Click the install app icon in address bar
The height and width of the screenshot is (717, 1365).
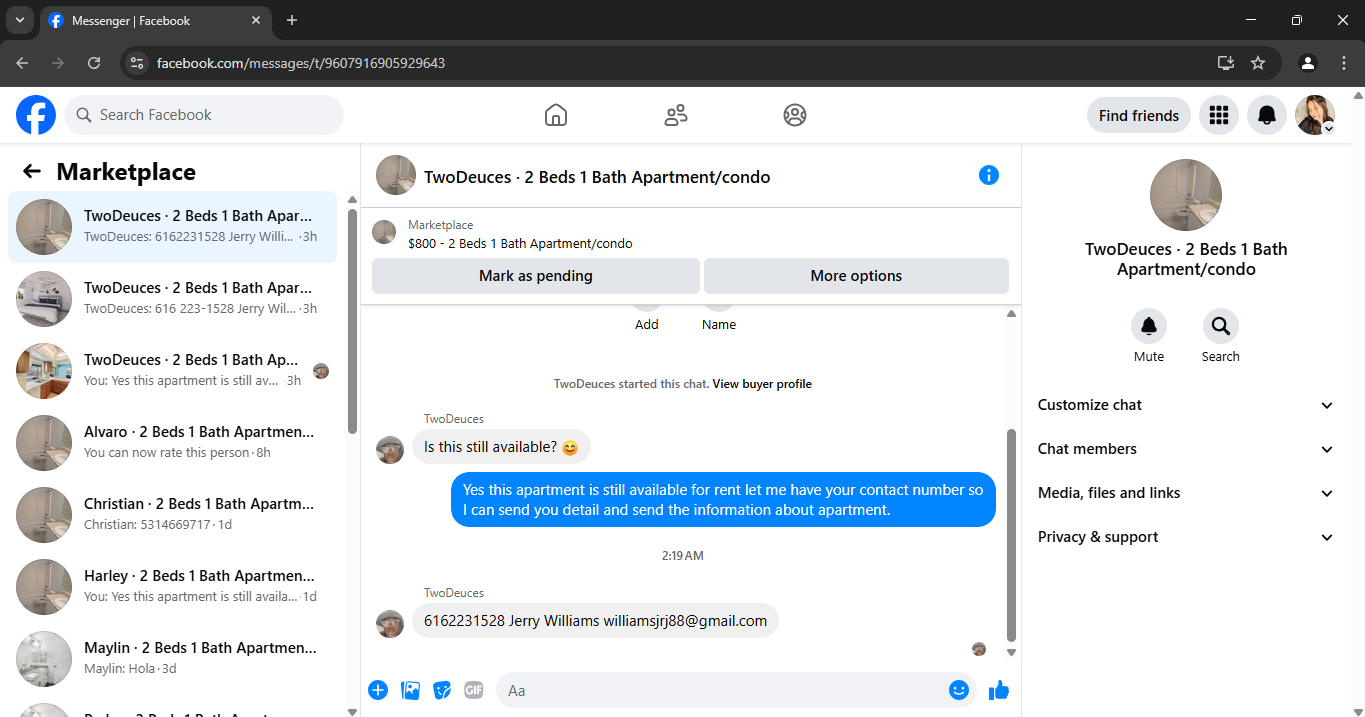point(1226,63)
